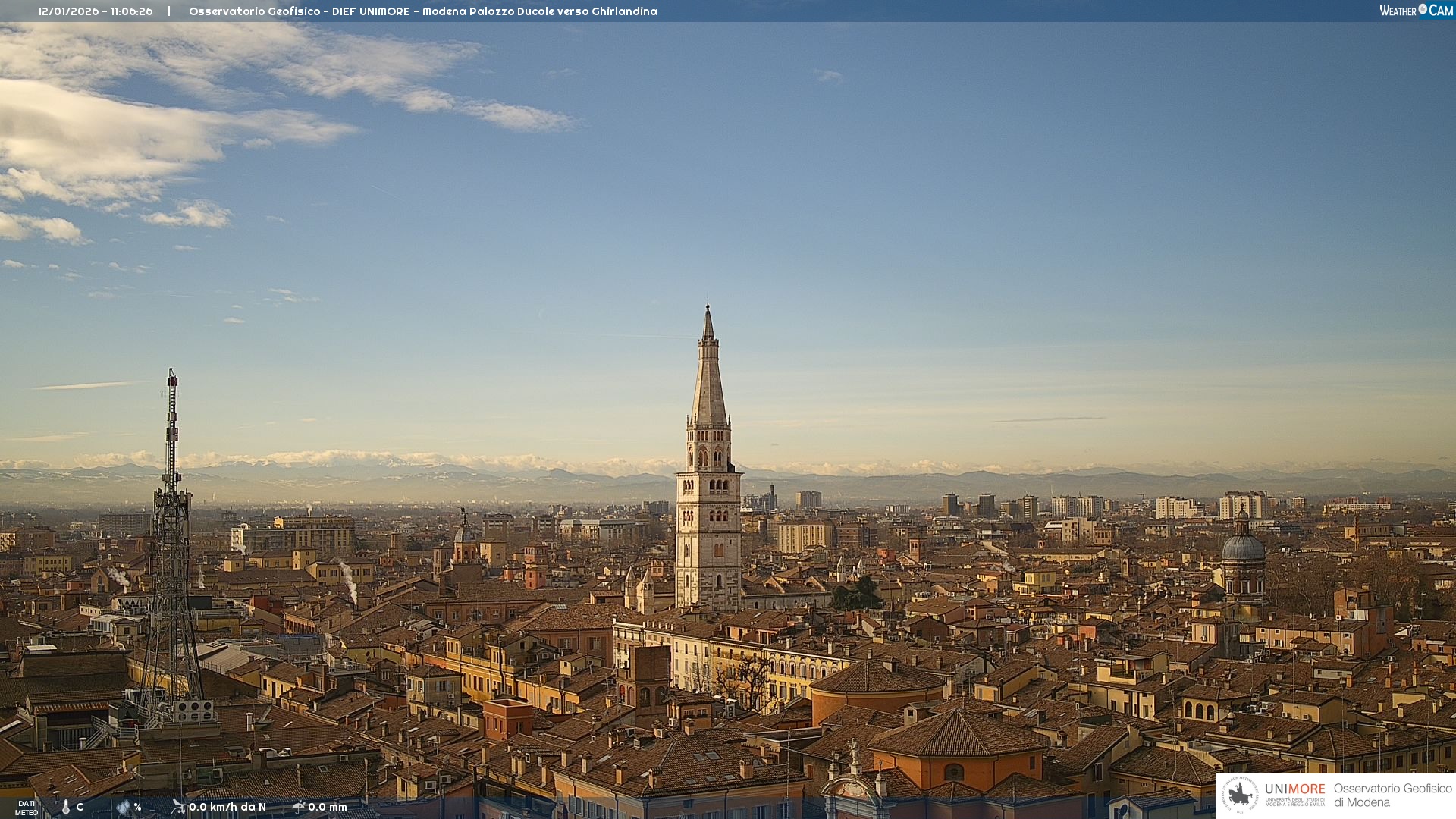Click the wind anemometer icon

(x=178, y=807)
